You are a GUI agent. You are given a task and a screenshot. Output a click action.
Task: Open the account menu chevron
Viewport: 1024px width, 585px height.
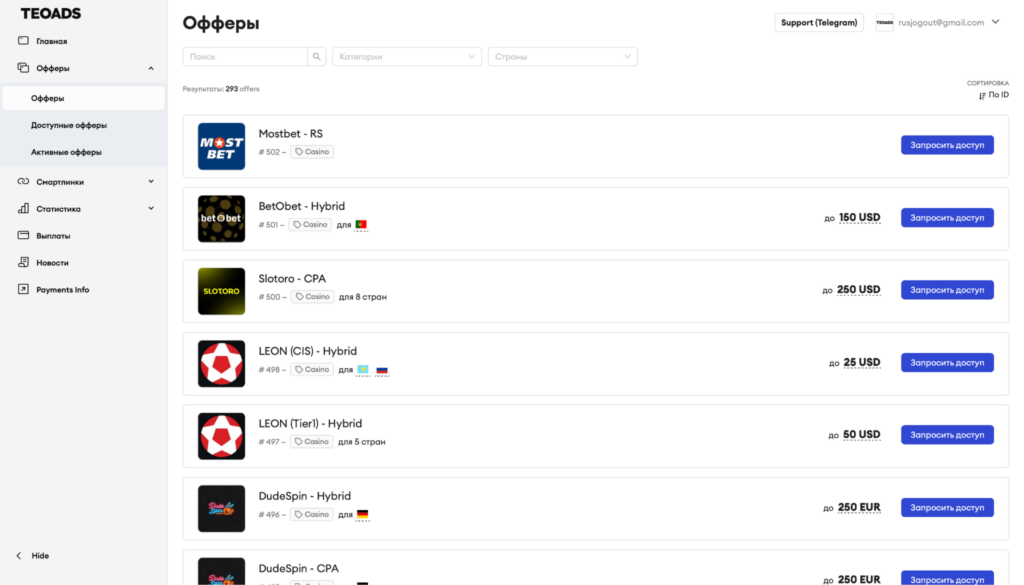tap(995, 22)
